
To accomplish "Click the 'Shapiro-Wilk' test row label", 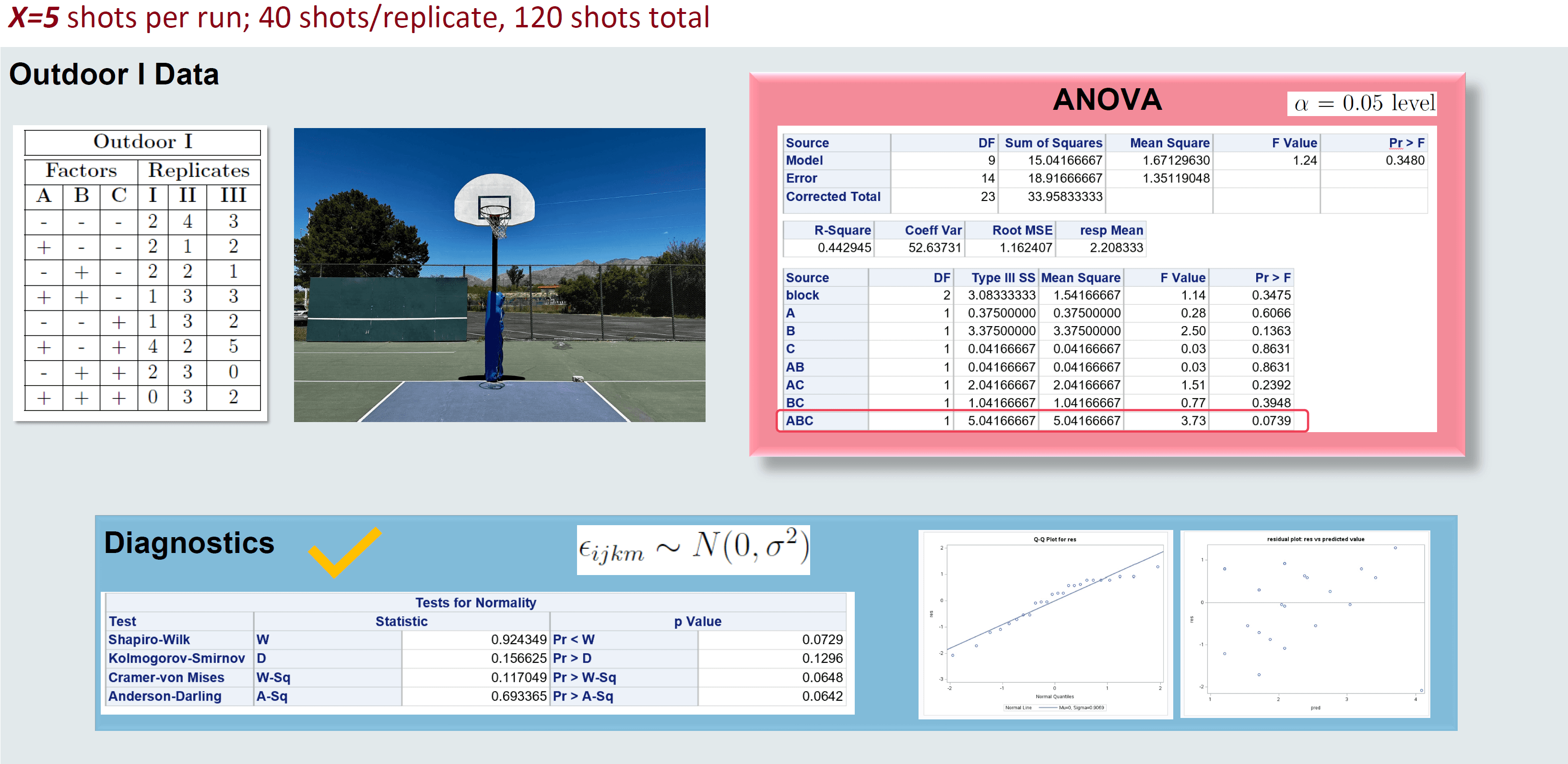I will pyautogui.click(x=149, y=640).
